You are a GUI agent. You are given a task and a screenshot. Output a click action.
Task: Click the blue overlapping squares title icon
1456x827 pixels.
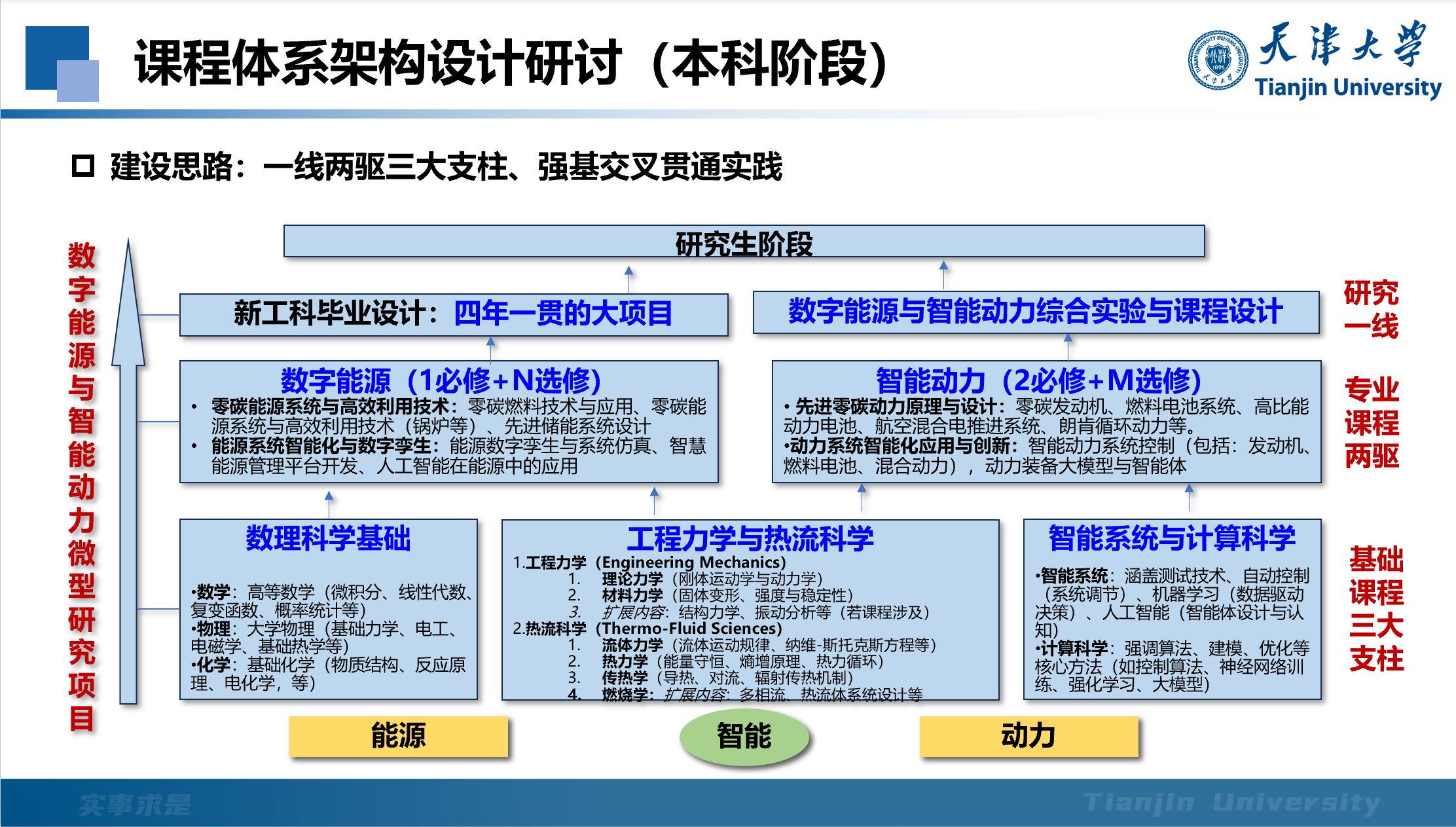[61, 64]
